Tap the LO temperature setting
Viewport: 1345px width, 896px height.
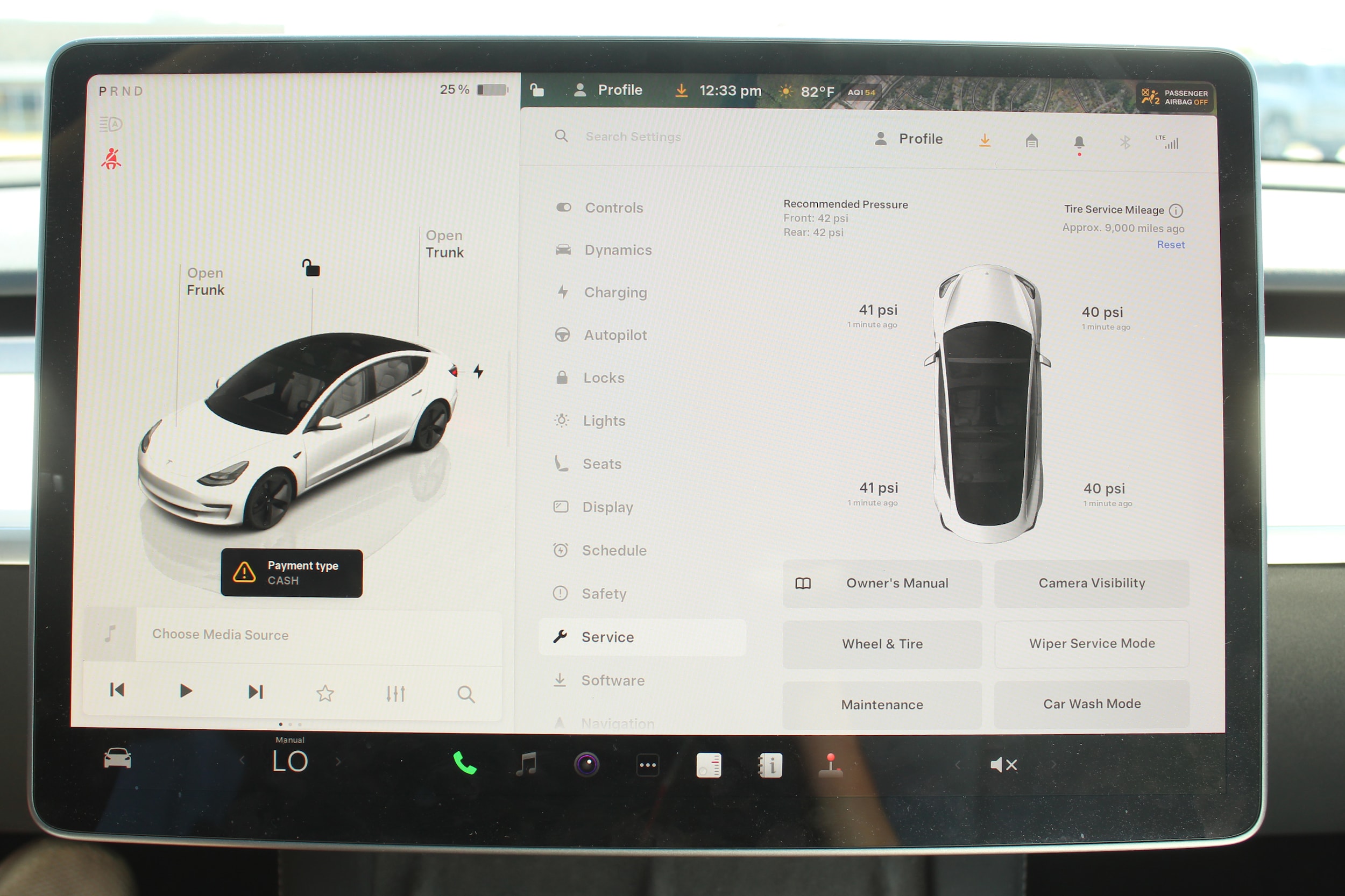[291, 761]
